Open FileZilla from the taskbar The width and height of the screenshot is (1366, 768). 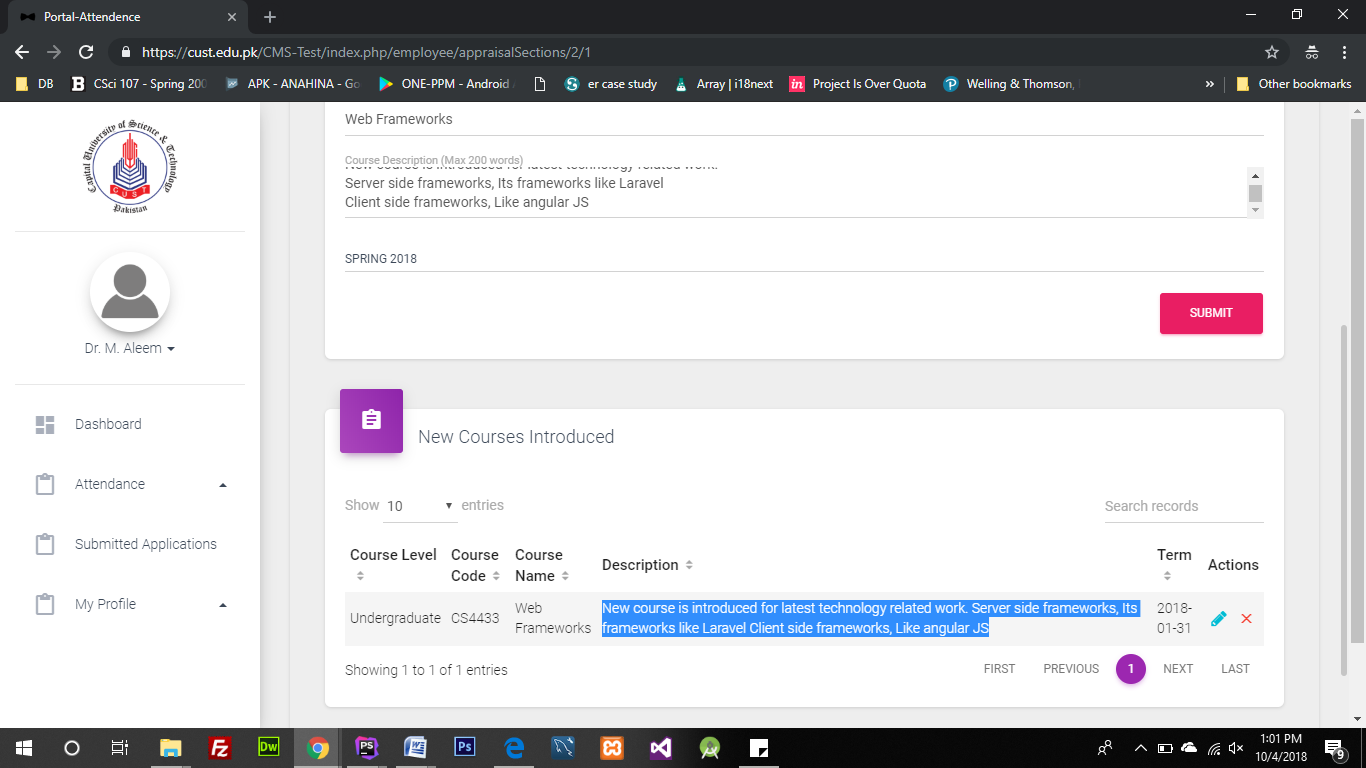[220, 747]
